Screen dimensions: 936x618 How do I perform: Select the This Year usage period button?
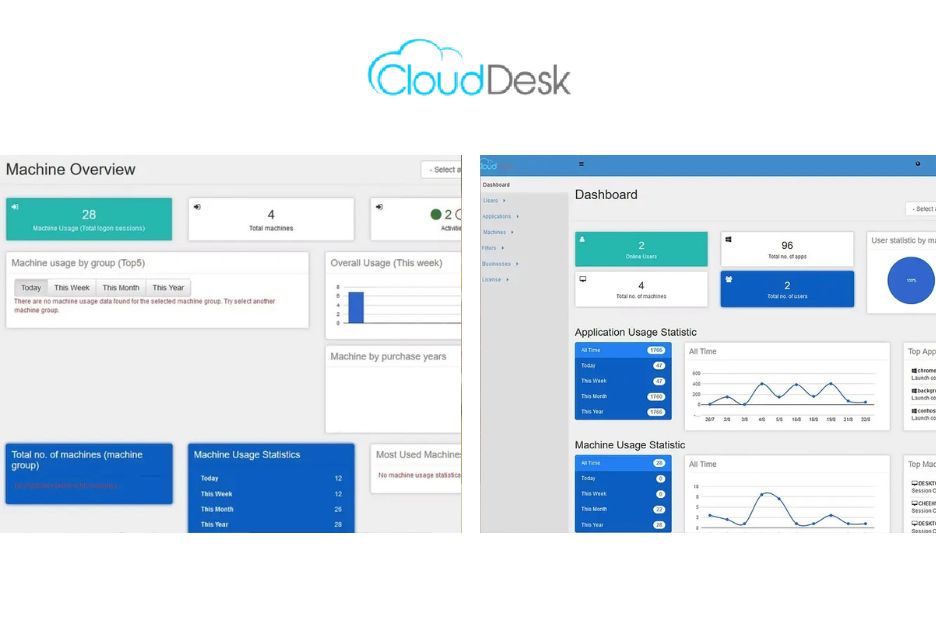pos(167,288)
